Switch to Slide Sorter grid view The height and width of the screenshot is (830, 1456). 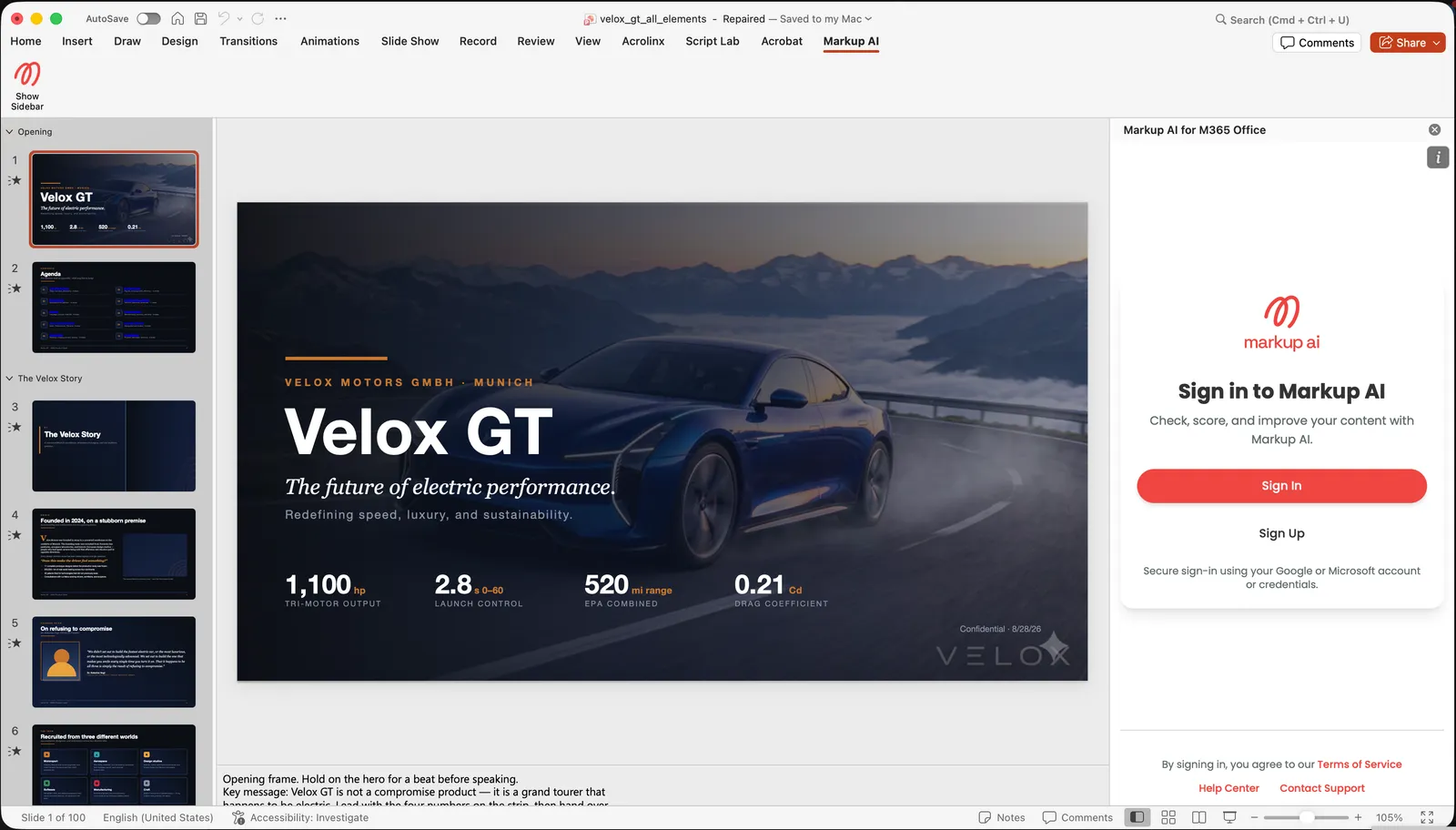click(1168, 817)
